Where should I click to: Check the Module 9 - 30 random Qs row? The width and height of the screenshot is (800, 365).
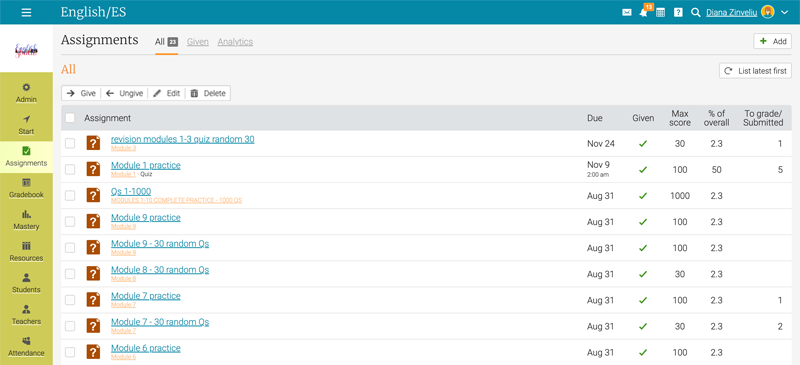tap(70, 248)
